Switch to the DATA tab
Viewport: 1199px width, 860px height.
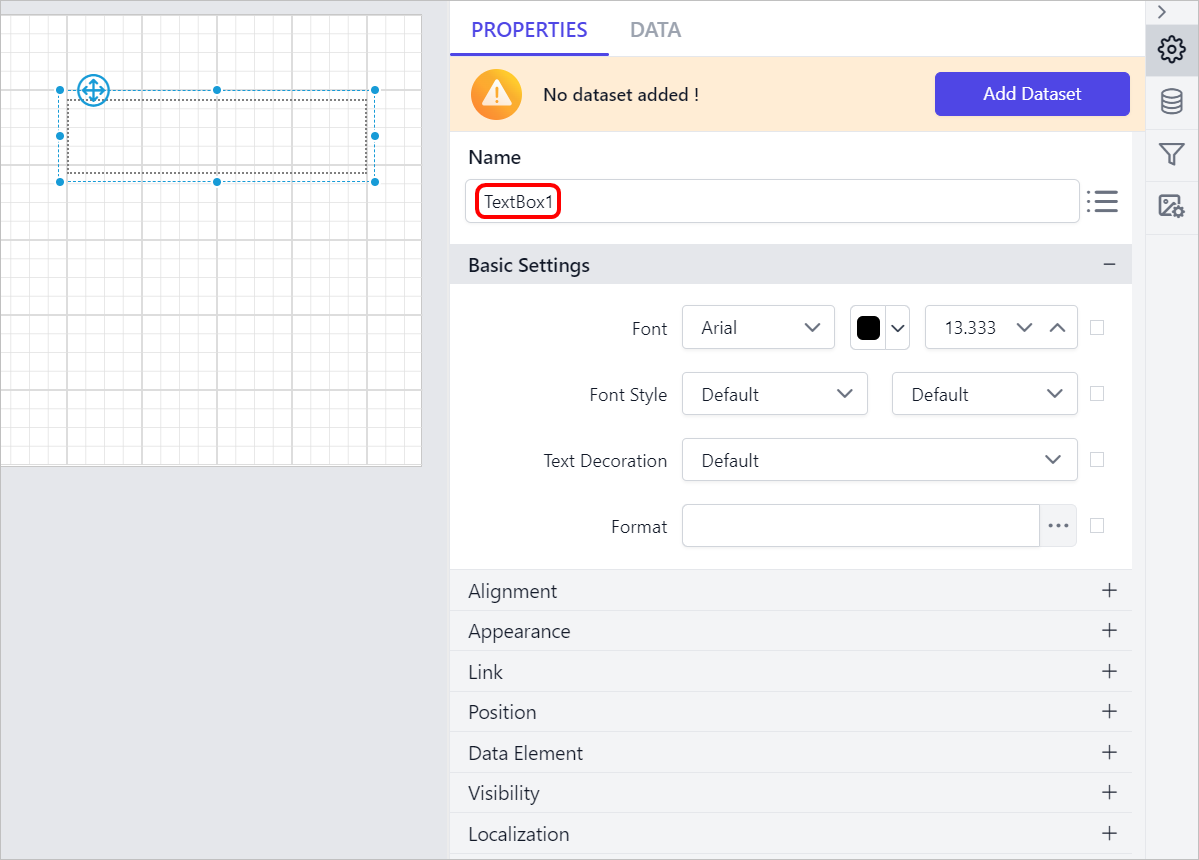[655, 30]
